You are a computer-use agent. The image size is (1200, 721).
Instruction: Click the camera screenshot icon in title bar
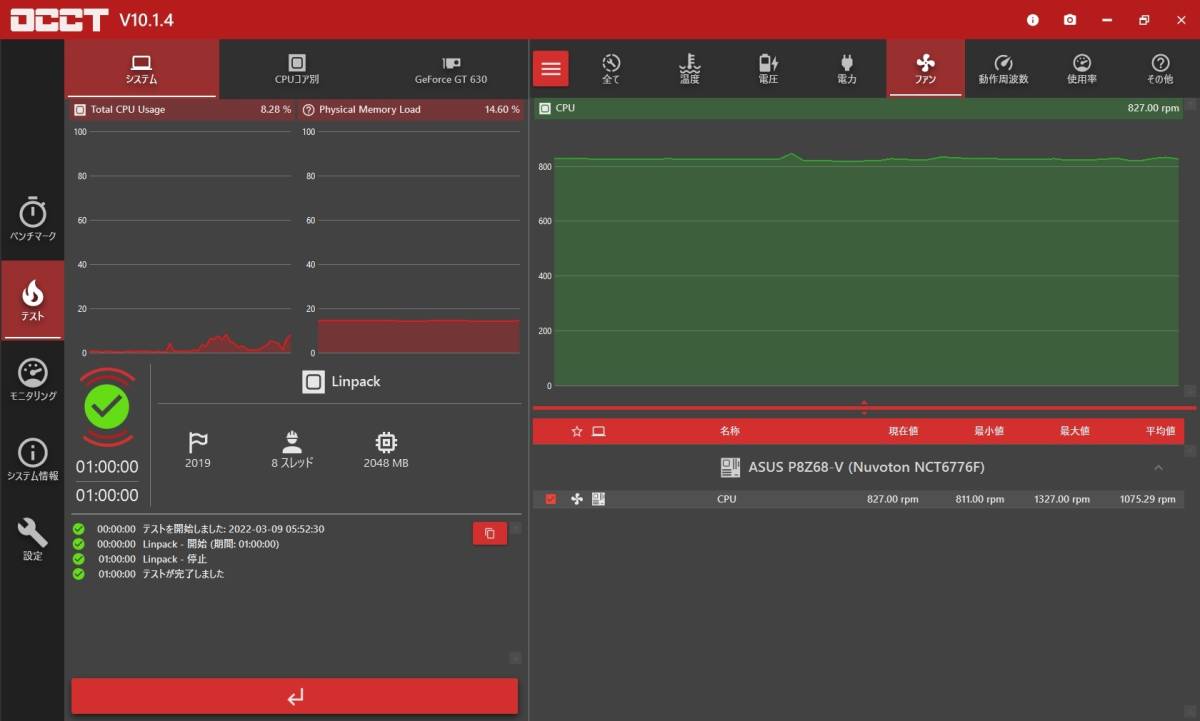click(x=1070, y=20)
